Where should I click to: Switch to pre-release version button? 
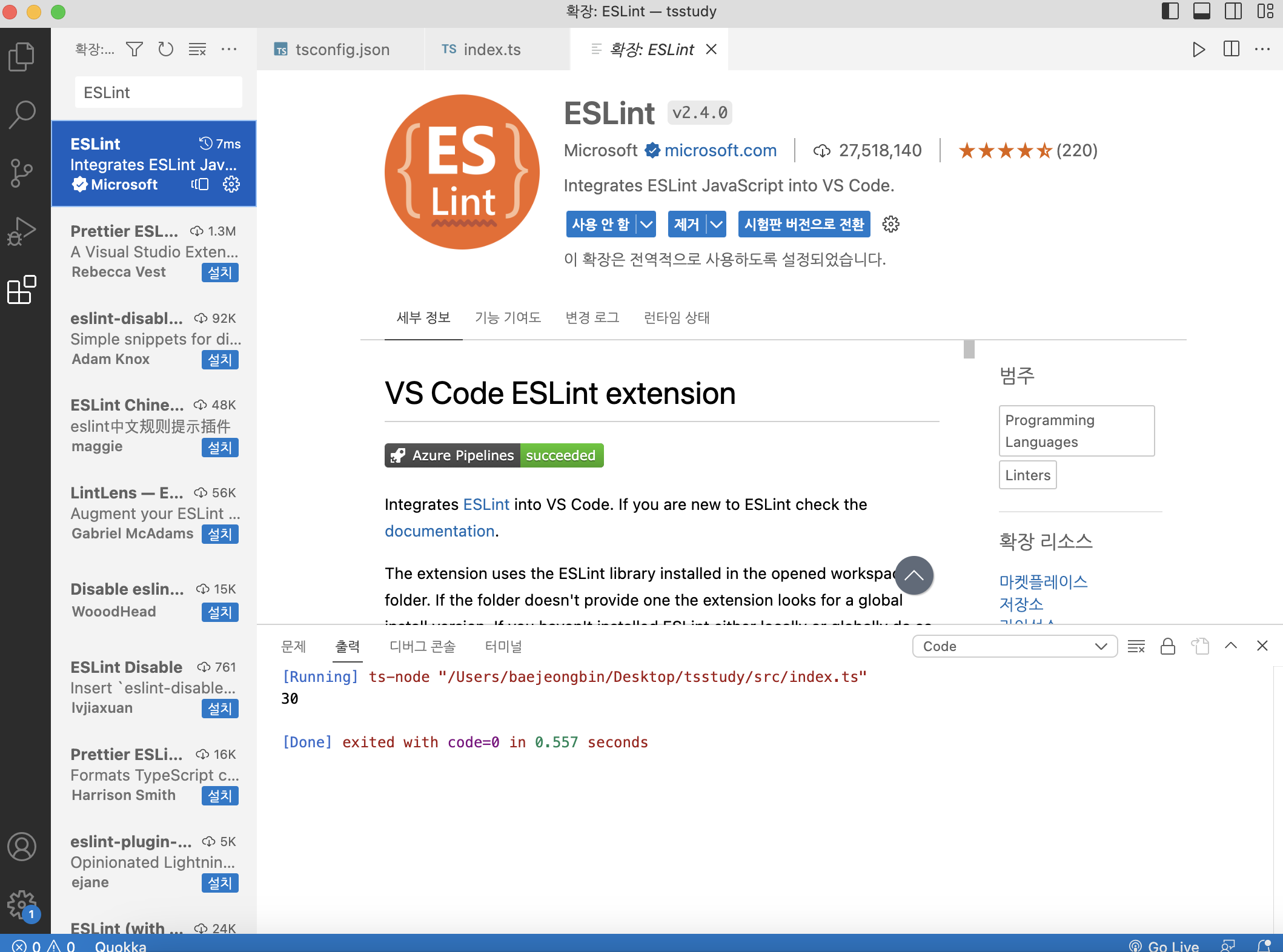tap(804, 225)
